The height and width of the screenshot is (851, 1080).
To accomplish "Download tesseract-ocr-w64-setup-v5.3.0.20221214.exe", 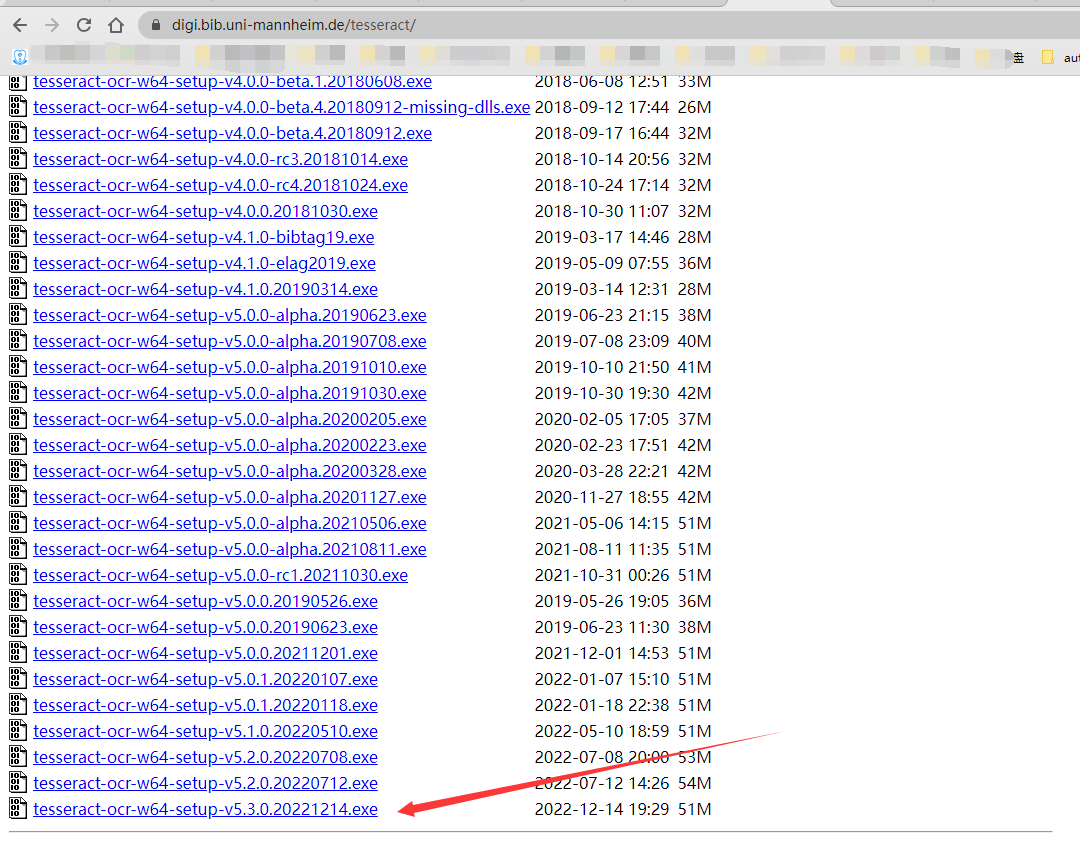I will coord(205,809).
